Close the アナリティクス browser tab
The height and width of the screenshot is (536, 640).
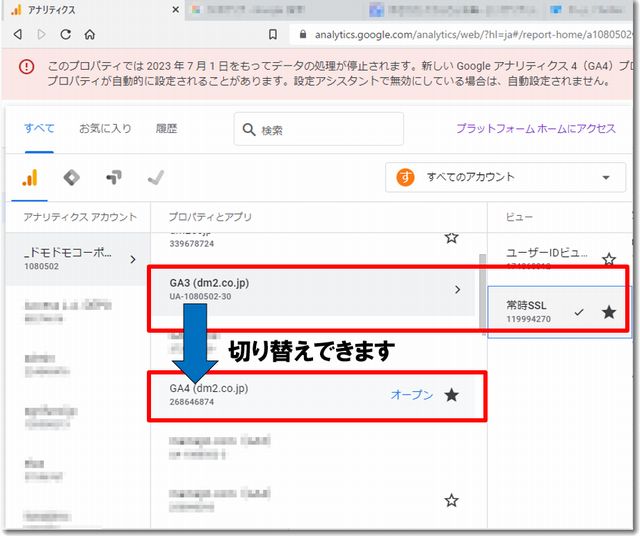pyautogui.click(x=176, y=9)
